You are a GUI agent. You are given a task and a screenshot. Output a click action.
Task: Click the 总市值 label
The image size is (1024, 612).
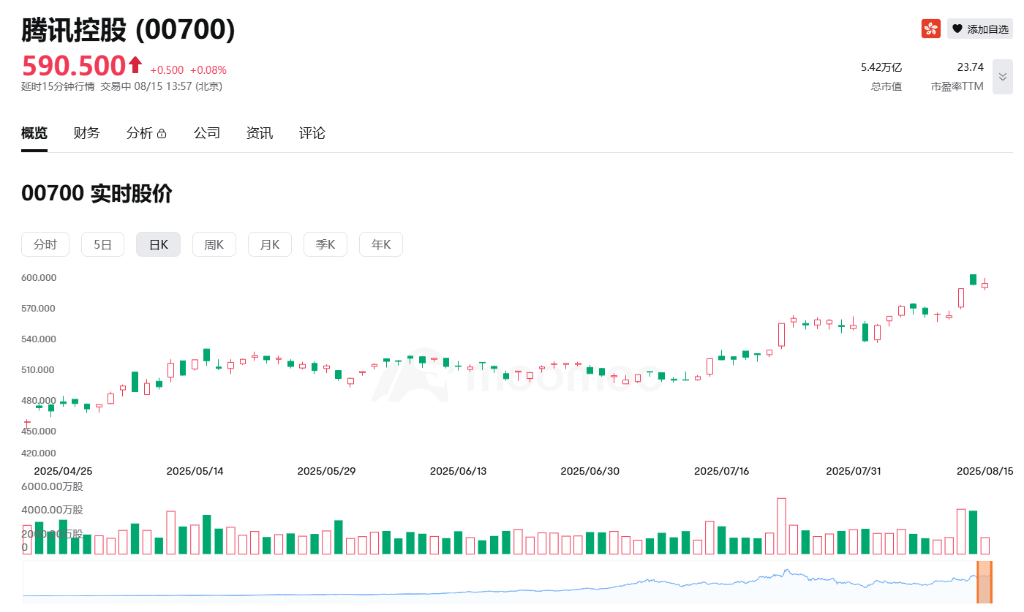[886, 86]
